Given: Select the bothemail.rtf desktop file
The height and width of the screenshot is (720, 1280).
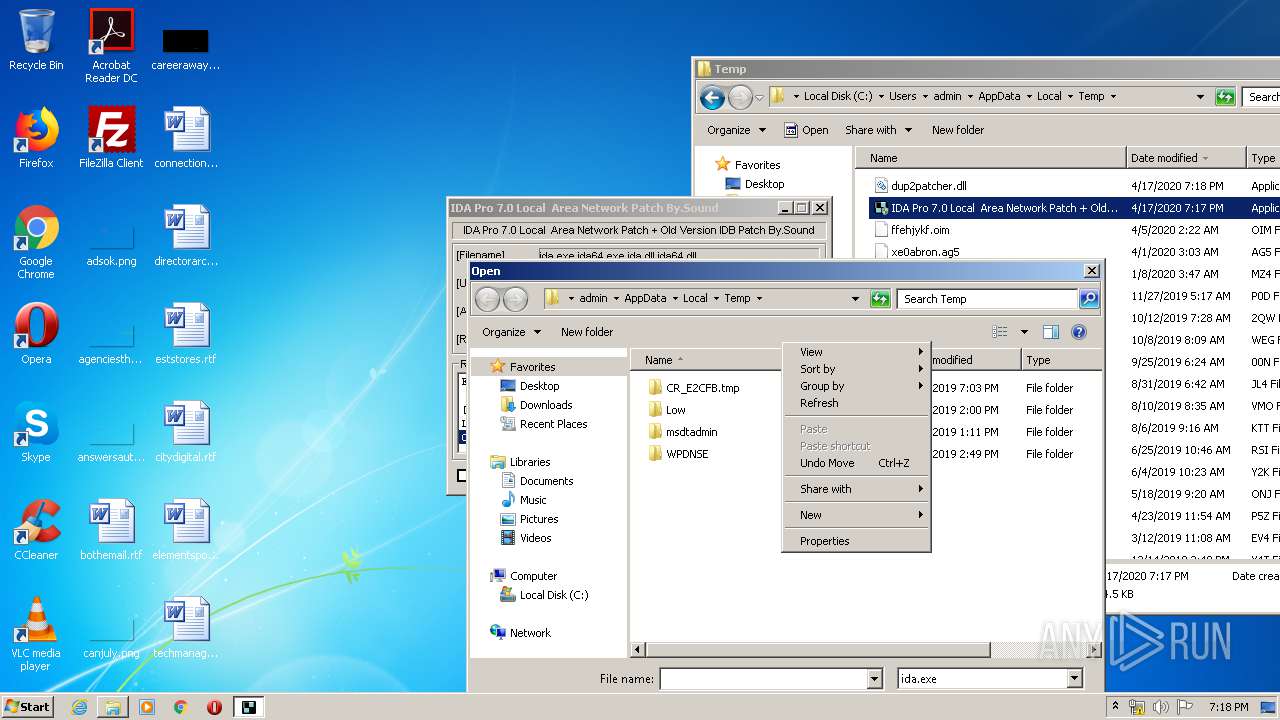Looking at the screenshot, I should tap(111, 530).
